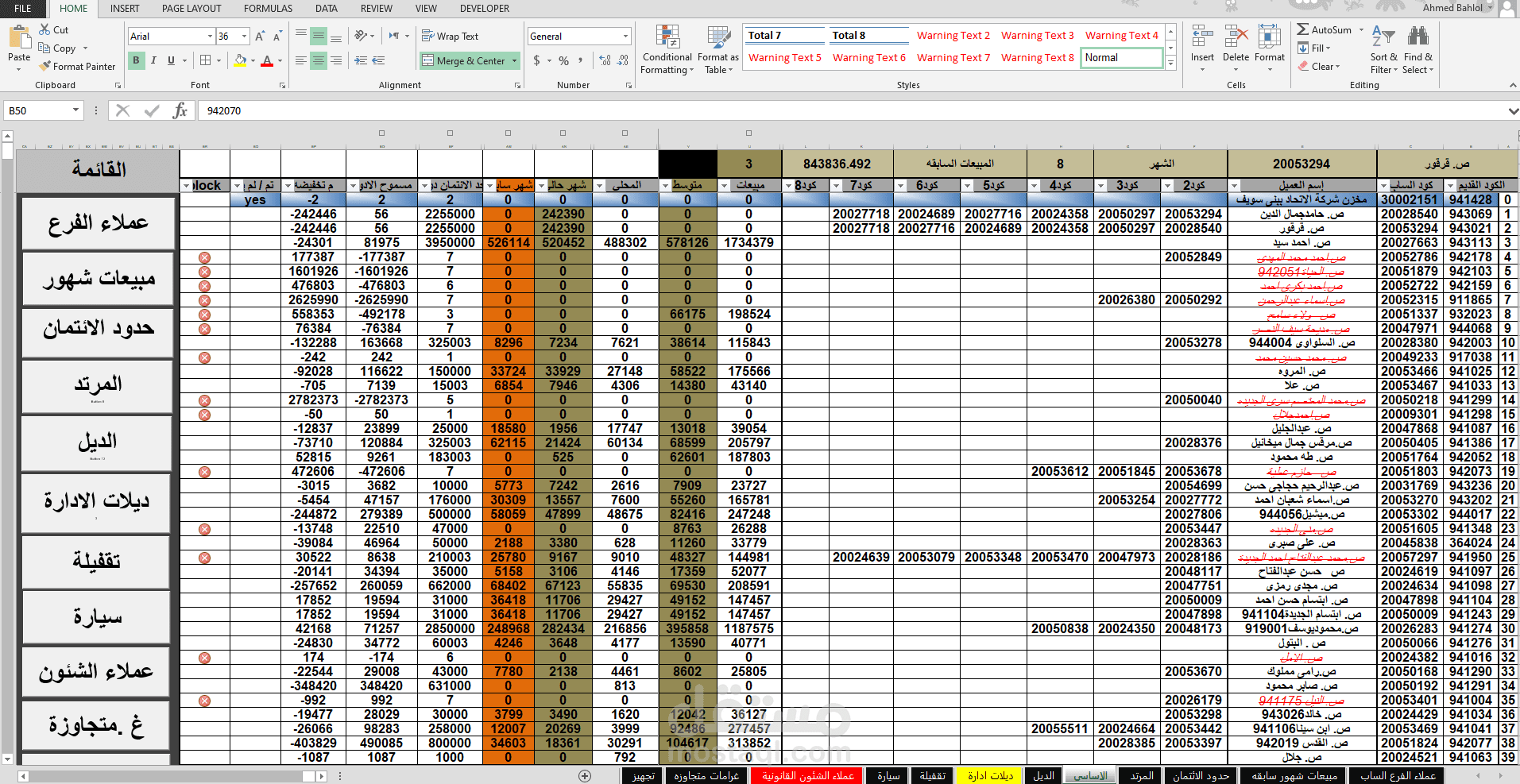Open the FILE tab
The image size is (1520, 784).
click(x=23, y=8)
